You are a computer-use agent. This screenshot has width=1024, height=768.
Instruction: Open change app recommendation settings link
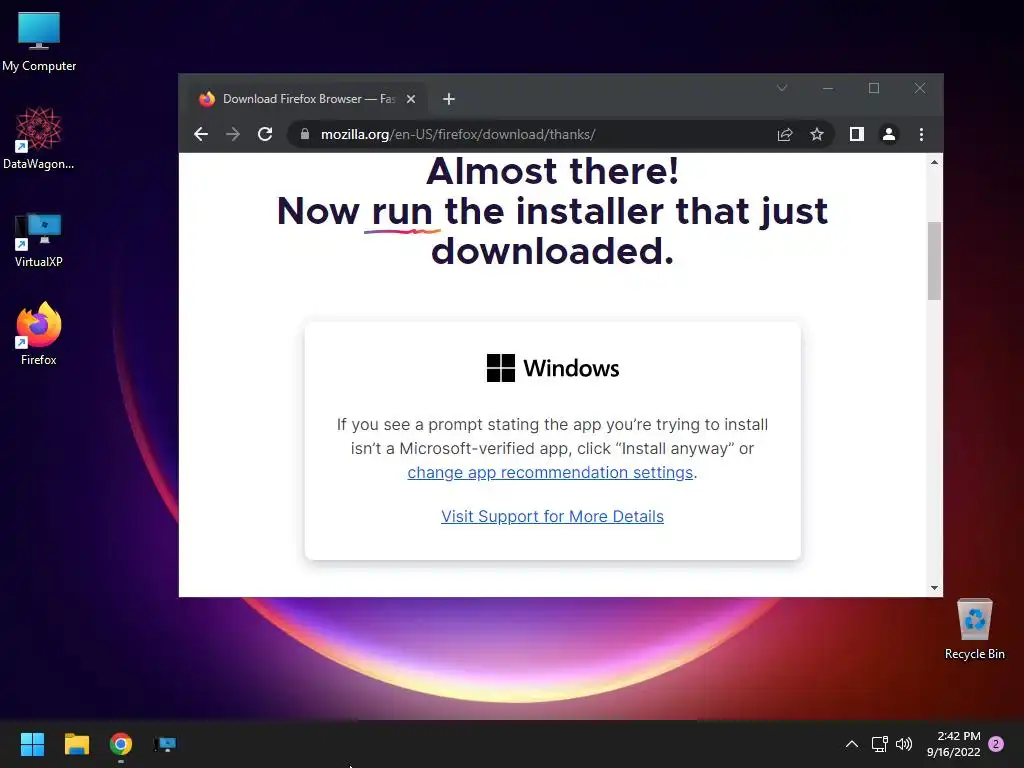550,473
